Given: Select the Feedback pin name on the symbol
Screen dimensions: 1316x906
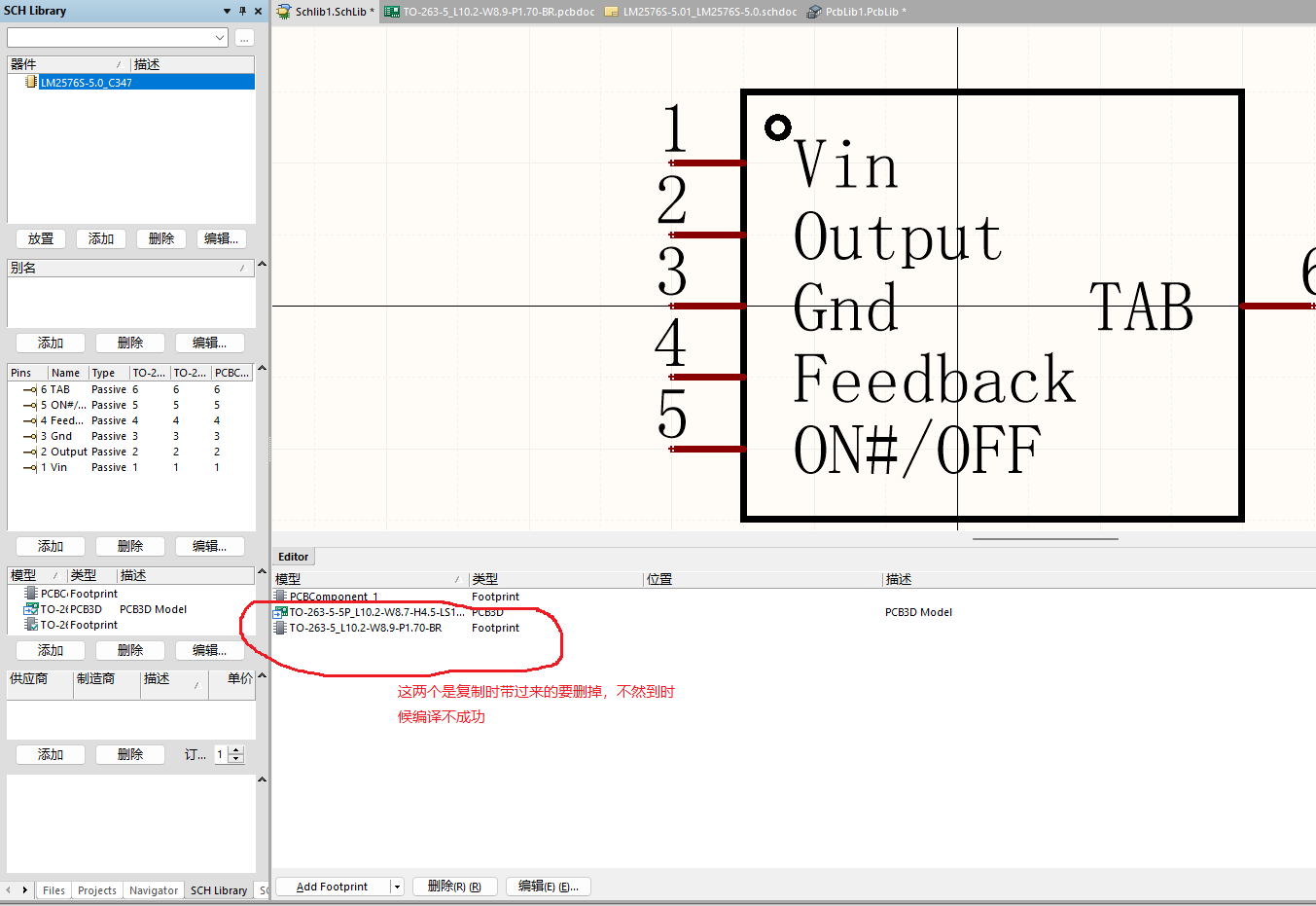Looking at the screenshot, I should pos(935,380).
